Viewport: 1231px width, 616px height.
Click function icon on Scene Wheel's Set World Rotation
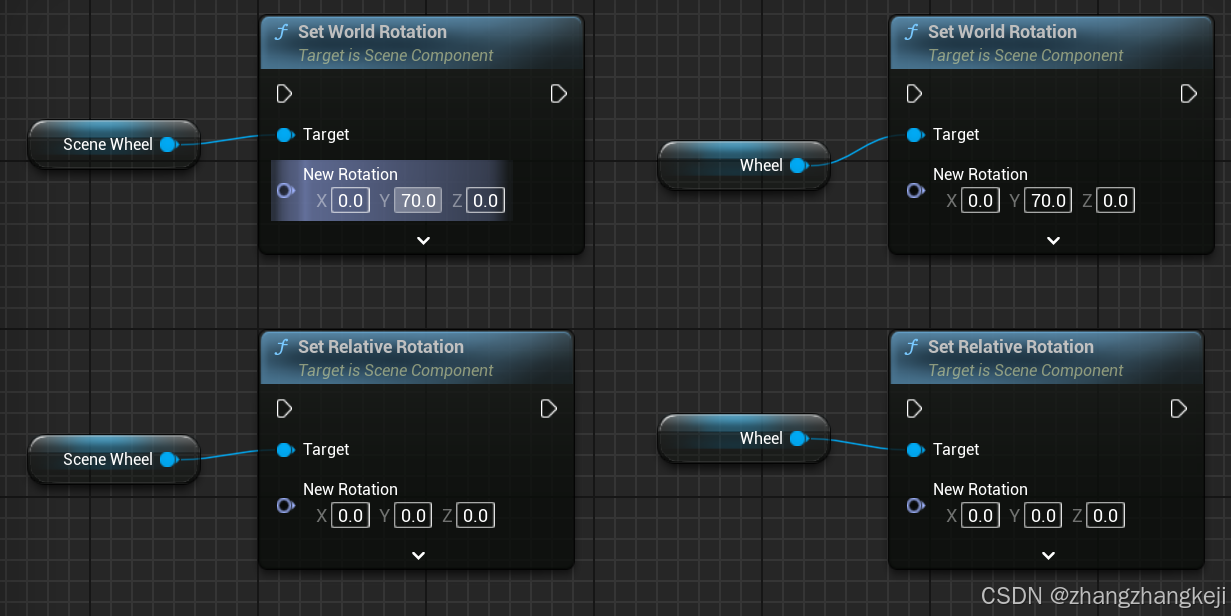tap(281, 32)
